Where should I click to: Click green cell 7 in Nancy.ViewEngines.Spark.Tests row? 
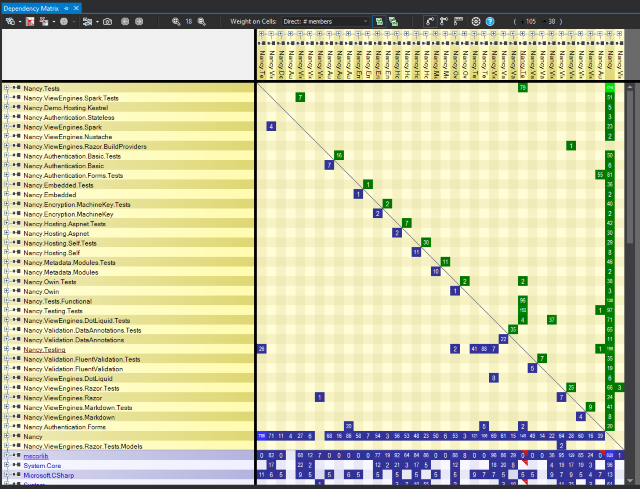tap(300, 97)
